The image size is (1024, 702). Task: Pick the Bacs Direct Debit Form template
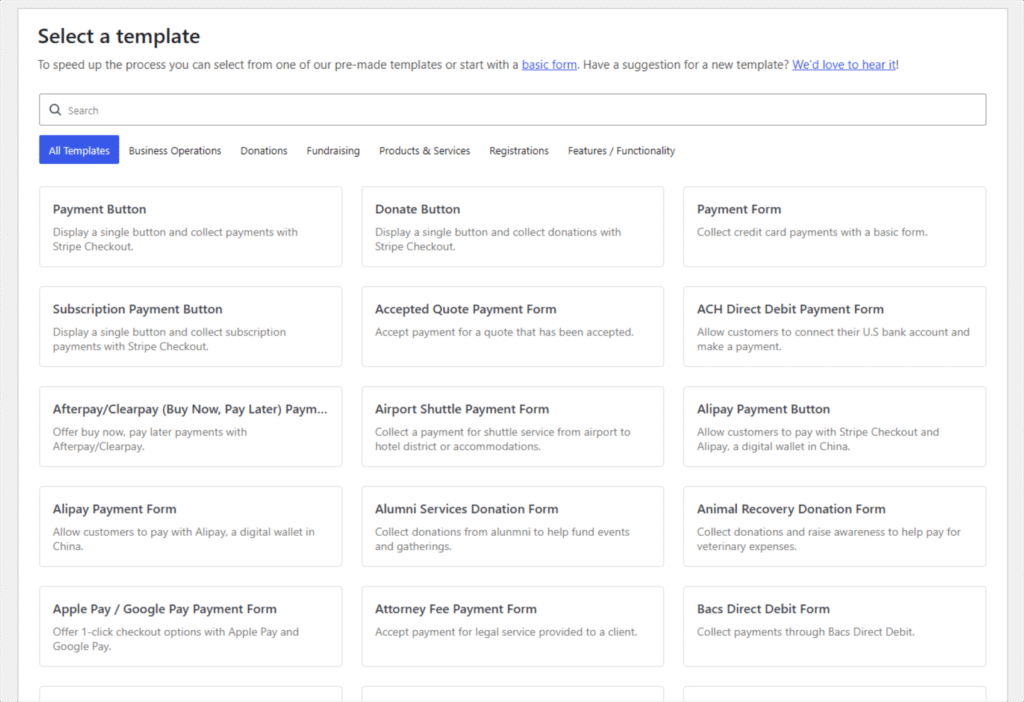click(835, 626)
